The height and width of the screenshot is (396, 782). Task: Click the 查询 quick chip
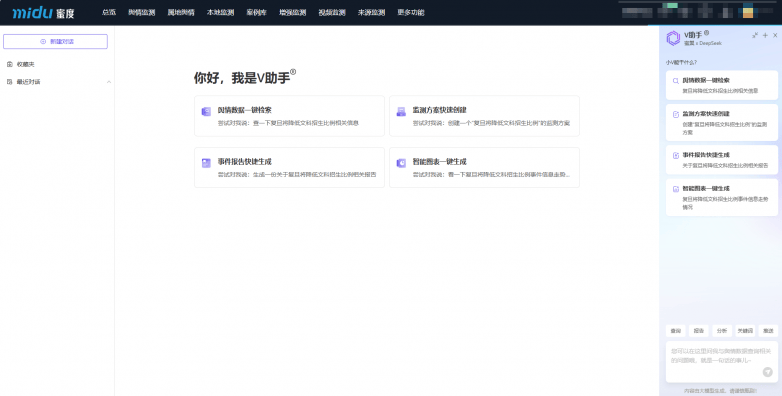click(x=676, y=331)
